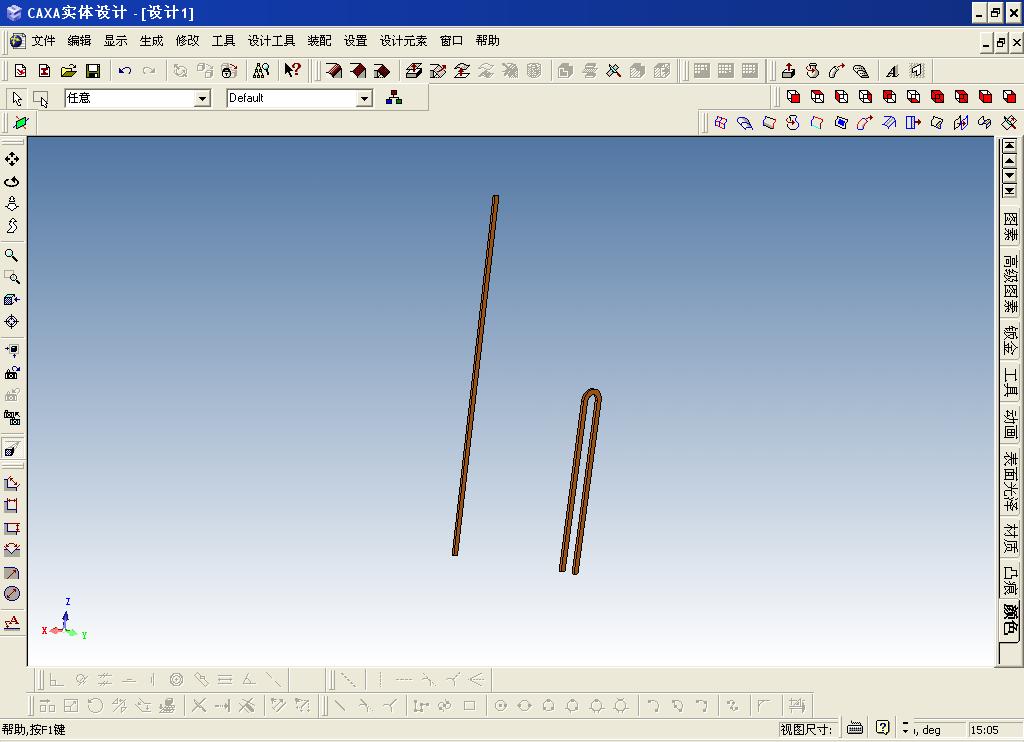
Task: Click the XYZ coordinate axis triad
Action: (65, 621)
